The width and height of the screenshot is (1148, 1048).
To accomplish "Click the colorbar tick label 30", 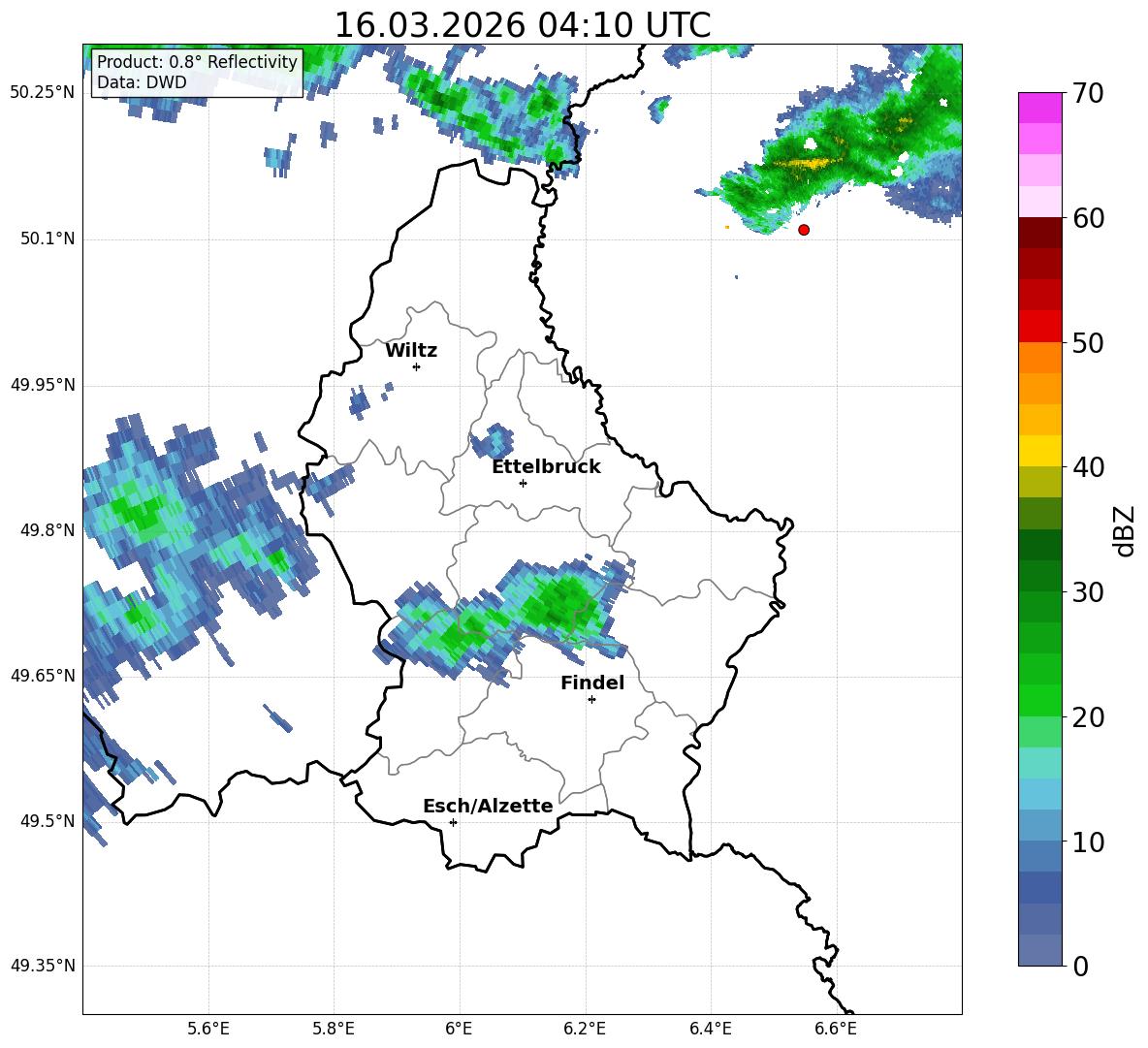I will click(x=1088, y=592).
